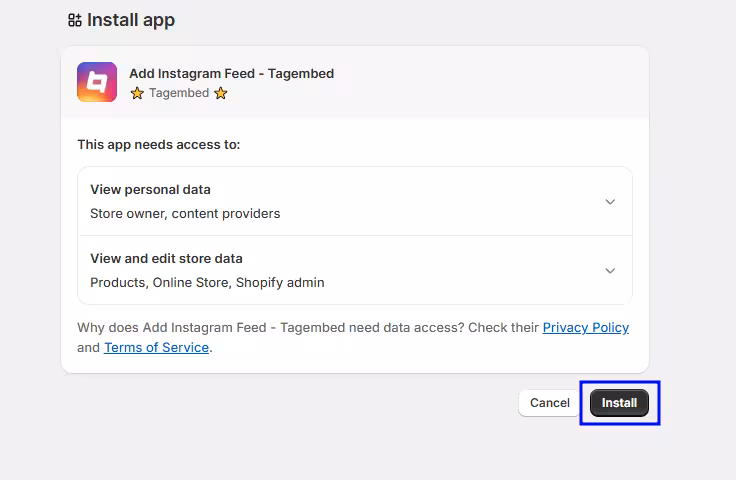Click the Install app grid icon
Screen dimensions: 736x480
click(75, 20)
